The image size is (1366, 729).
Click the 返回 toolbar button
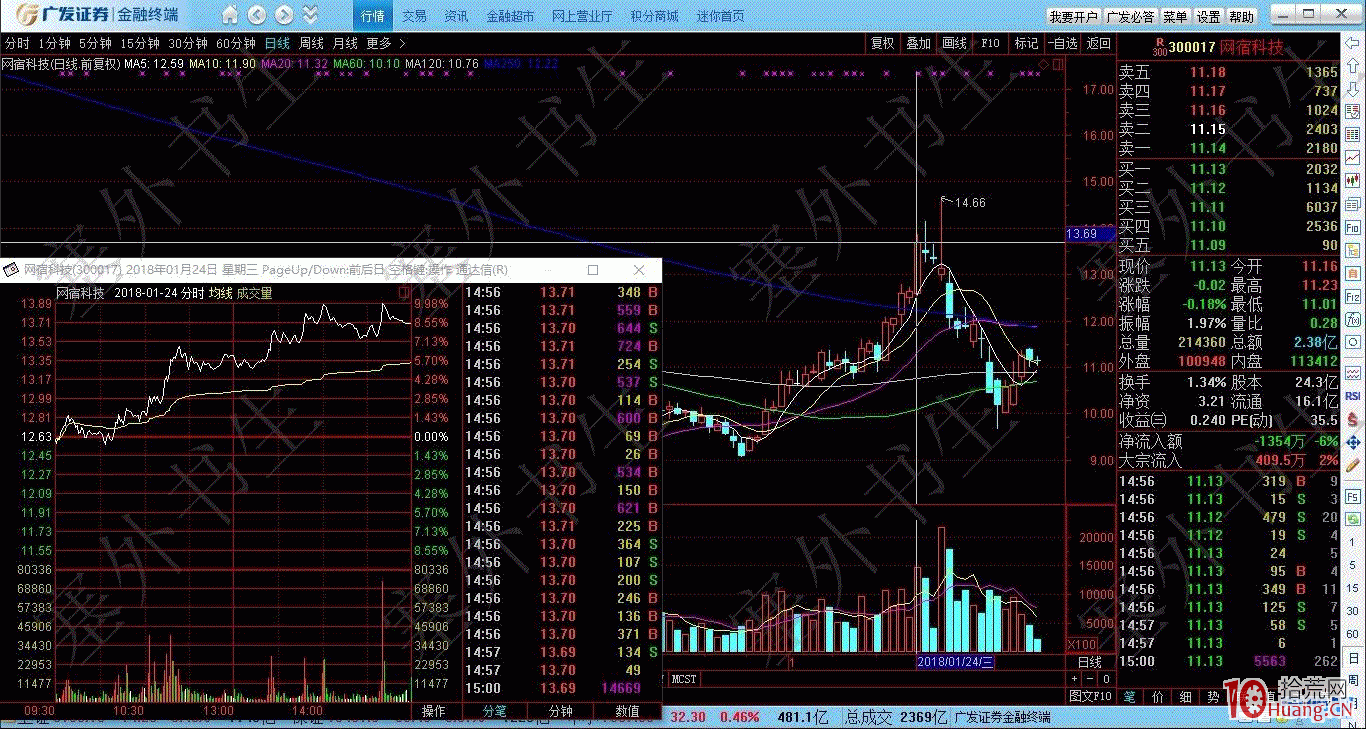point(1098,43)
